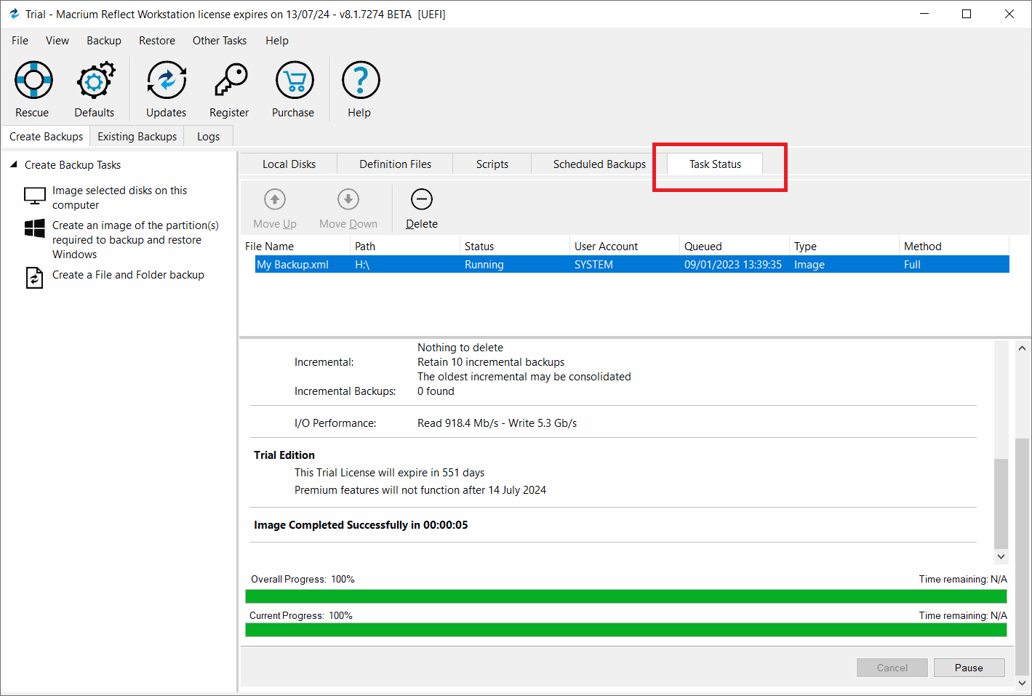This screenshot has height=696, width=1032.
Task: Open the Other Tasks menu
Action: click(219, 40)
